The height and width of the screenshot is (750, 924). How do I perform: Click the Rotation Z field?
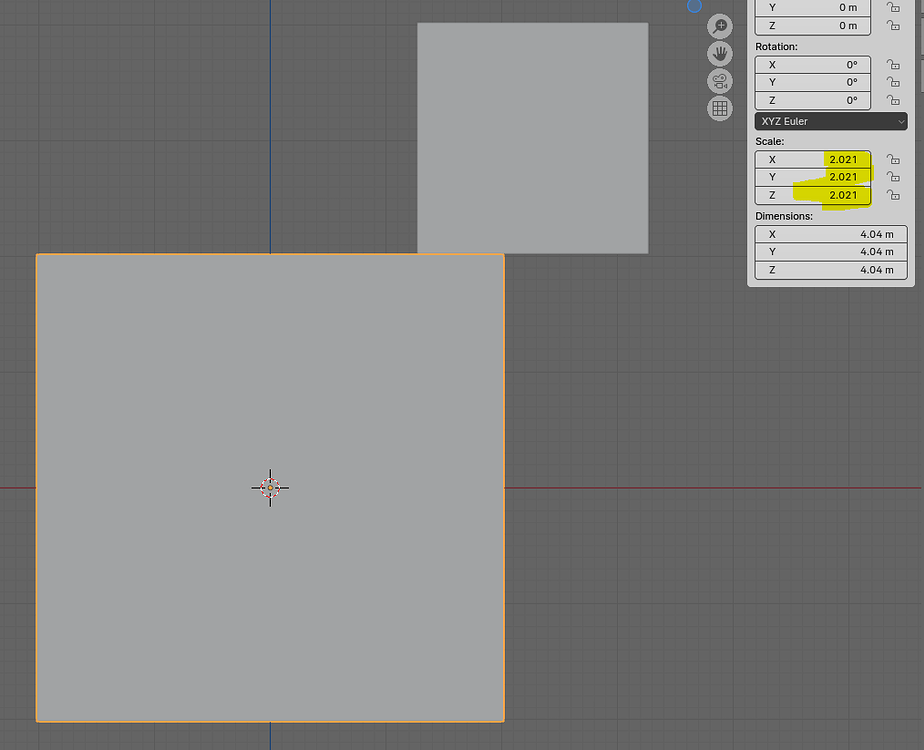(x=813, y=100)
